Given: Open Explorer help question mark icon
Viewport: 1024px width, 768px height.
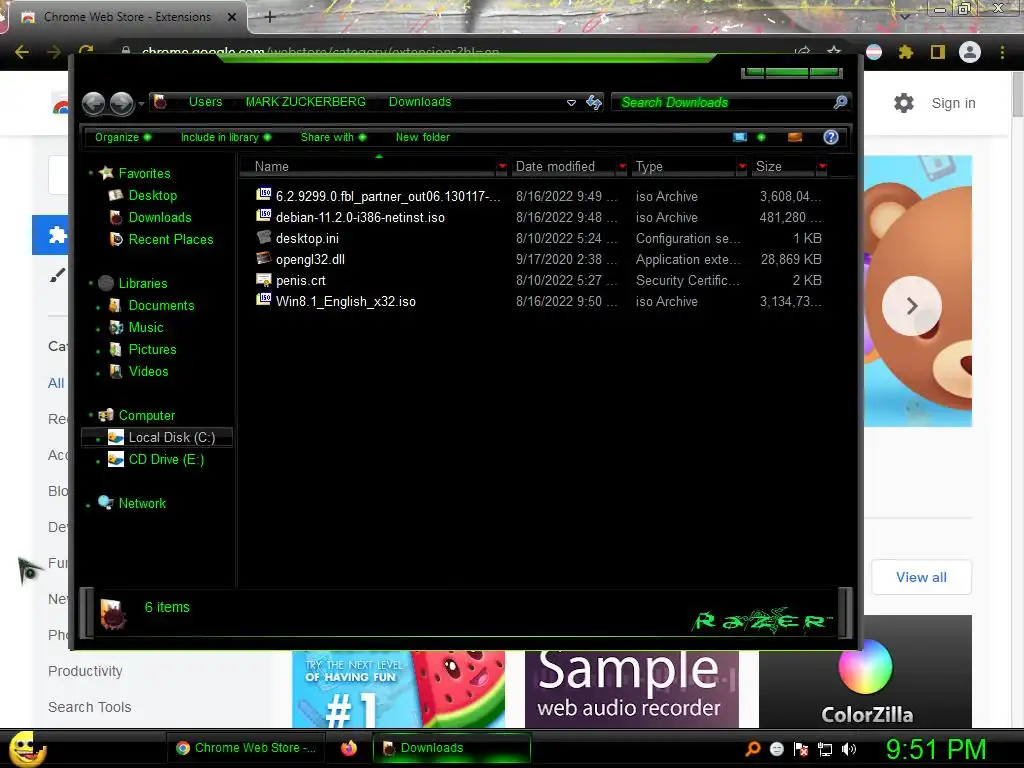Looking at the screenshot, I should pos(831,137).
